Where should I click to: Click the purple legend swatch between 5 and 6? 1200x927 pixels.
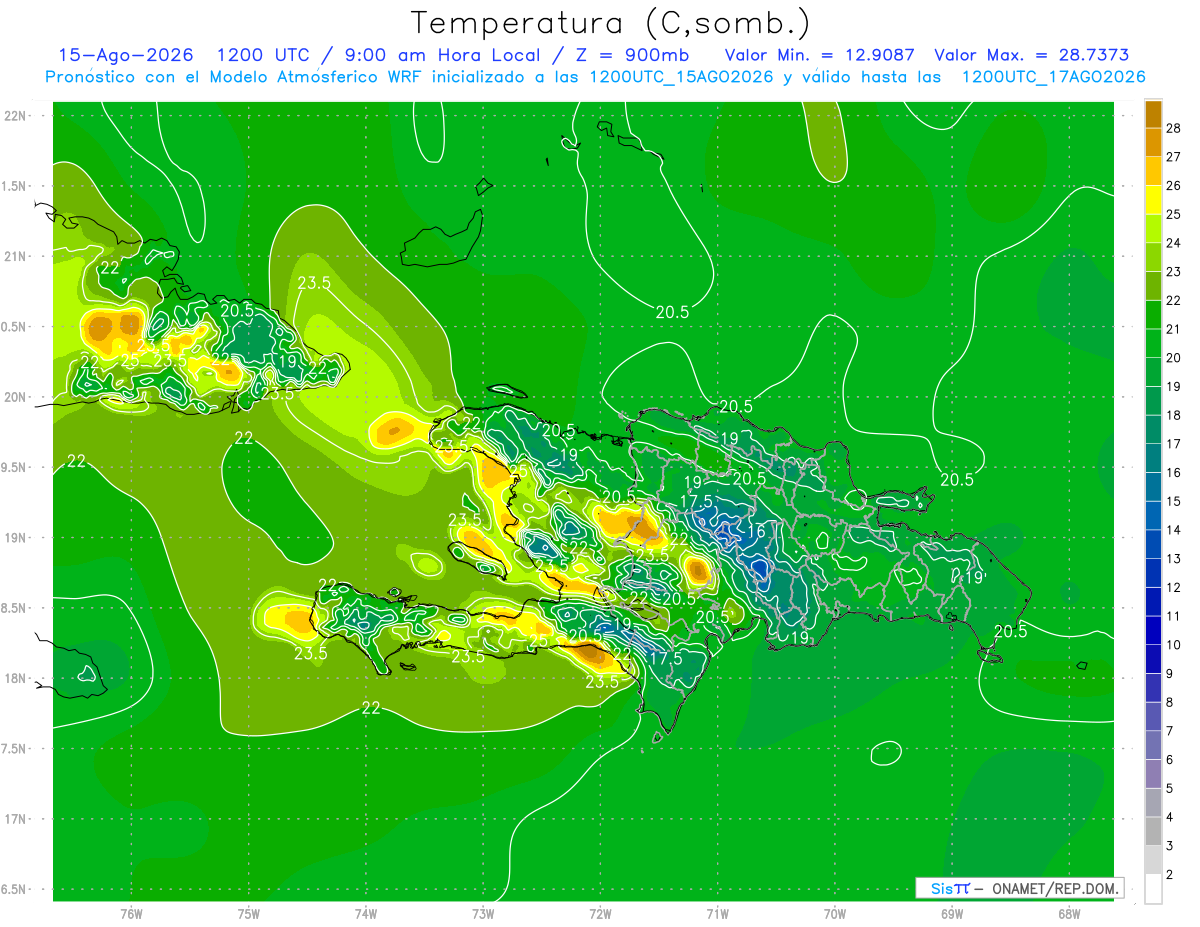[x=1153, y=773]
